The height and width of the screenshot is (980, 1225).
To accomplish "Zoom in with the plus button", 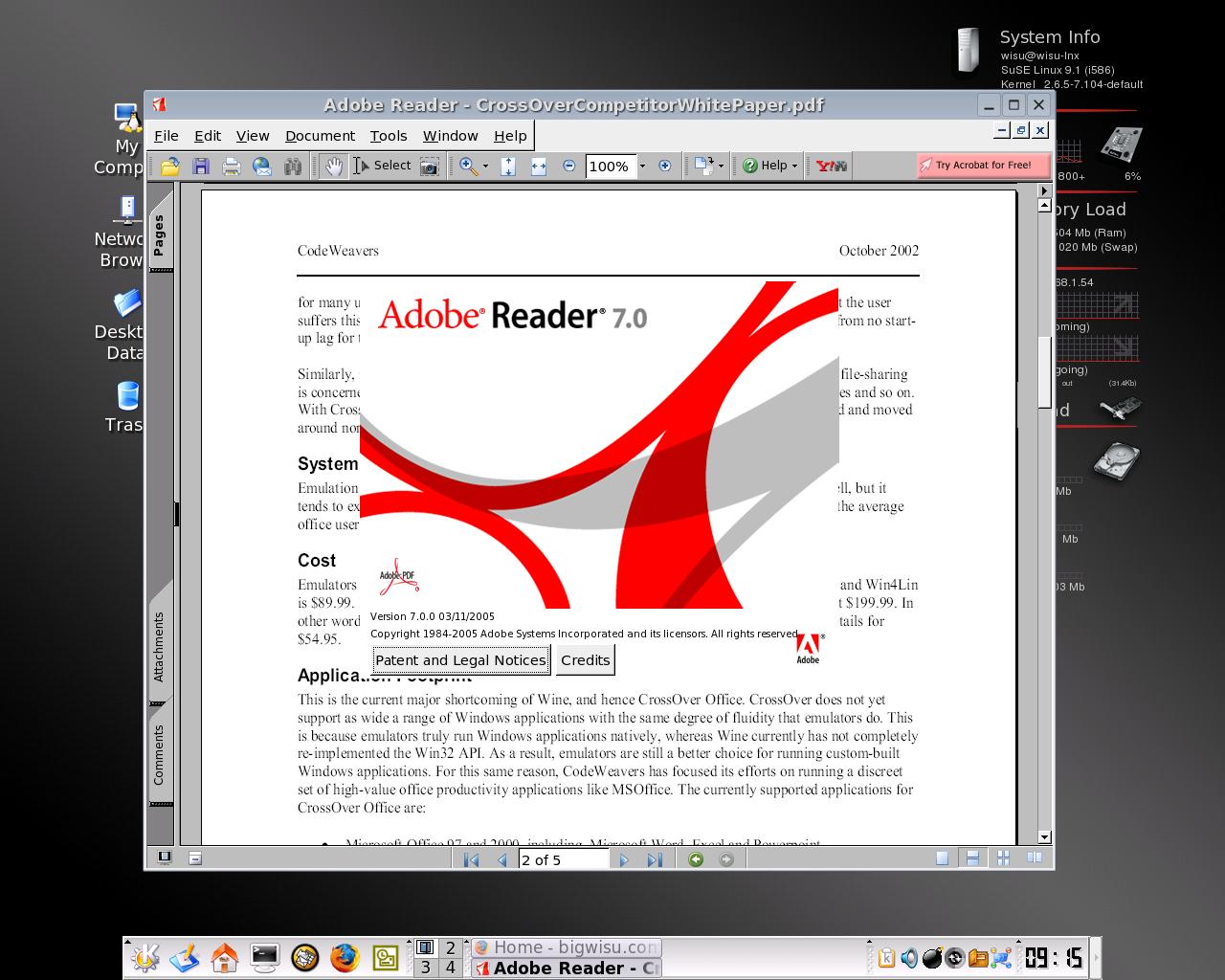I will [665, 166].
